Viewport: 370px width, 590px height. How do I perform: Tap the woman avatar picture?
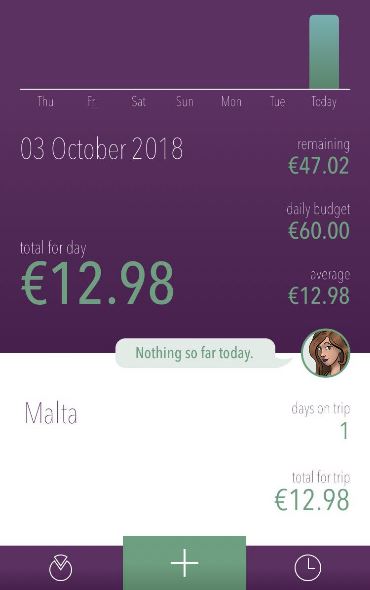326,353
